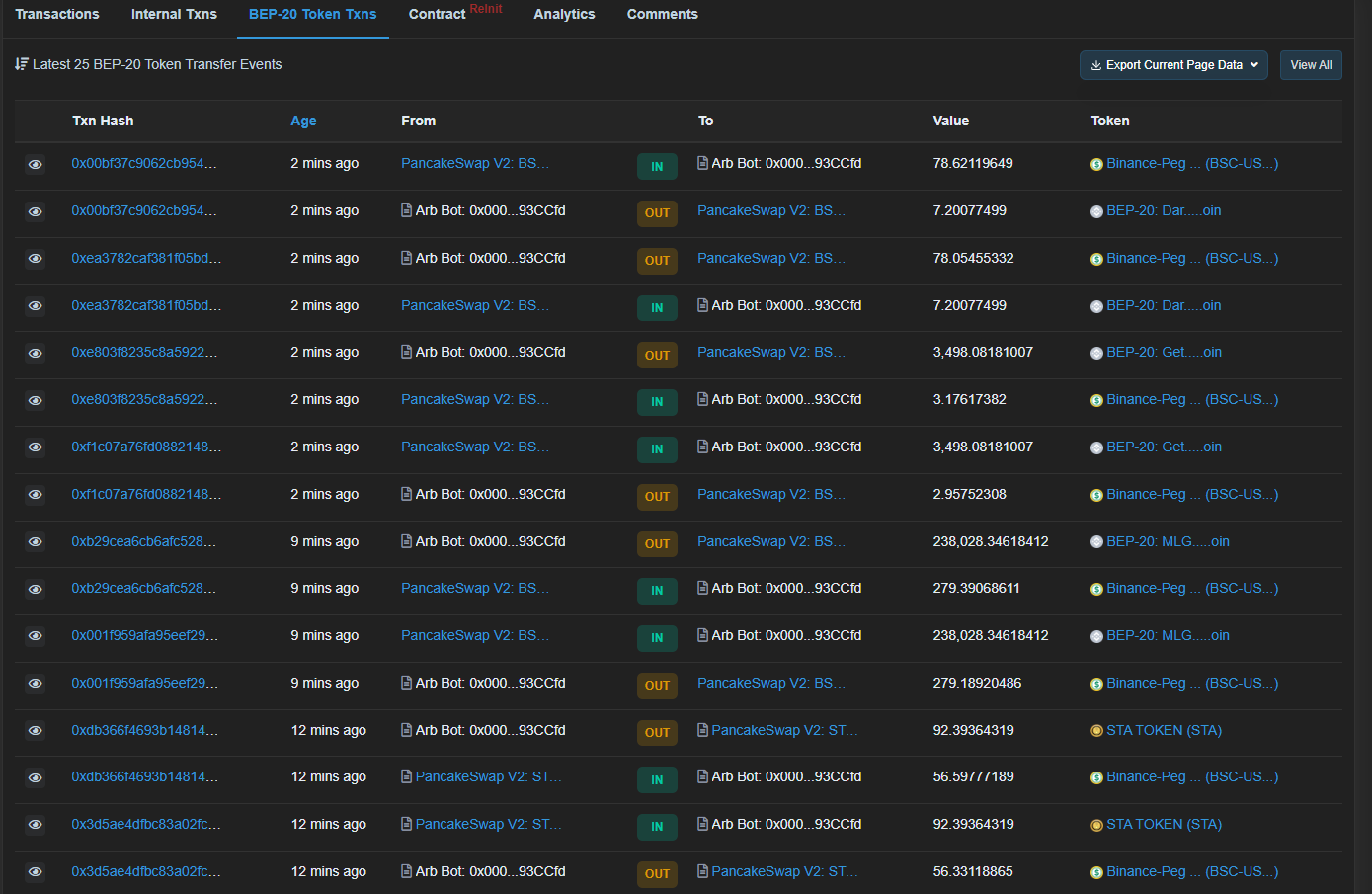The height and width of the screenshot is (894, 1372).
Task: Preview 0xdb366f4693b14814 OUT row via eye icon
Action: click(35, 731)
